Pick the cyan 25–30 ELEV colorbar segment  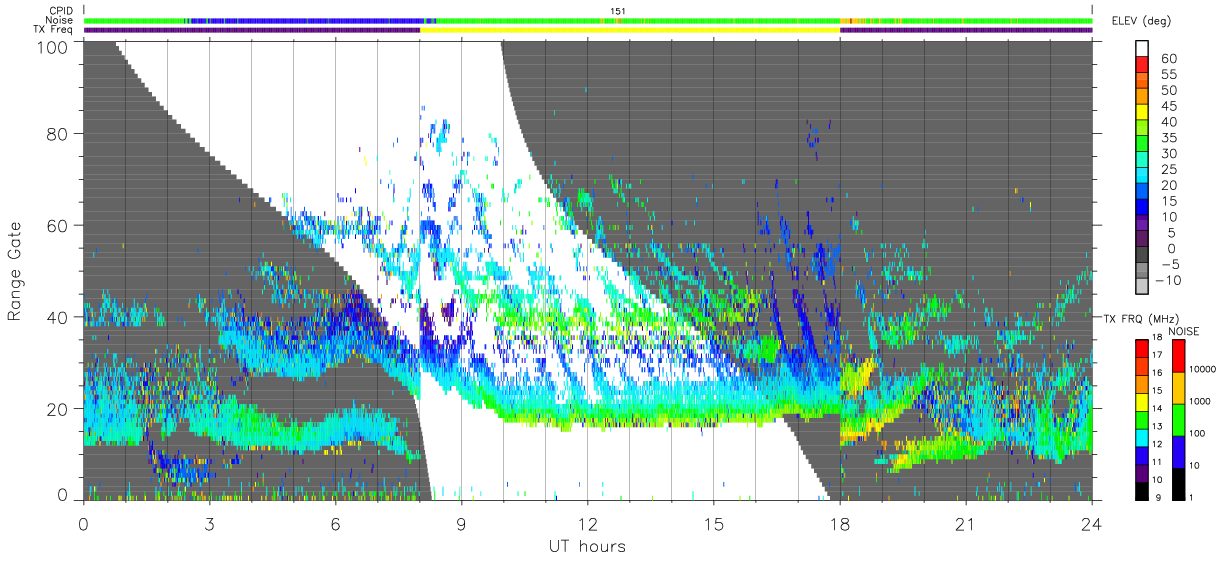click(1142, 160)
